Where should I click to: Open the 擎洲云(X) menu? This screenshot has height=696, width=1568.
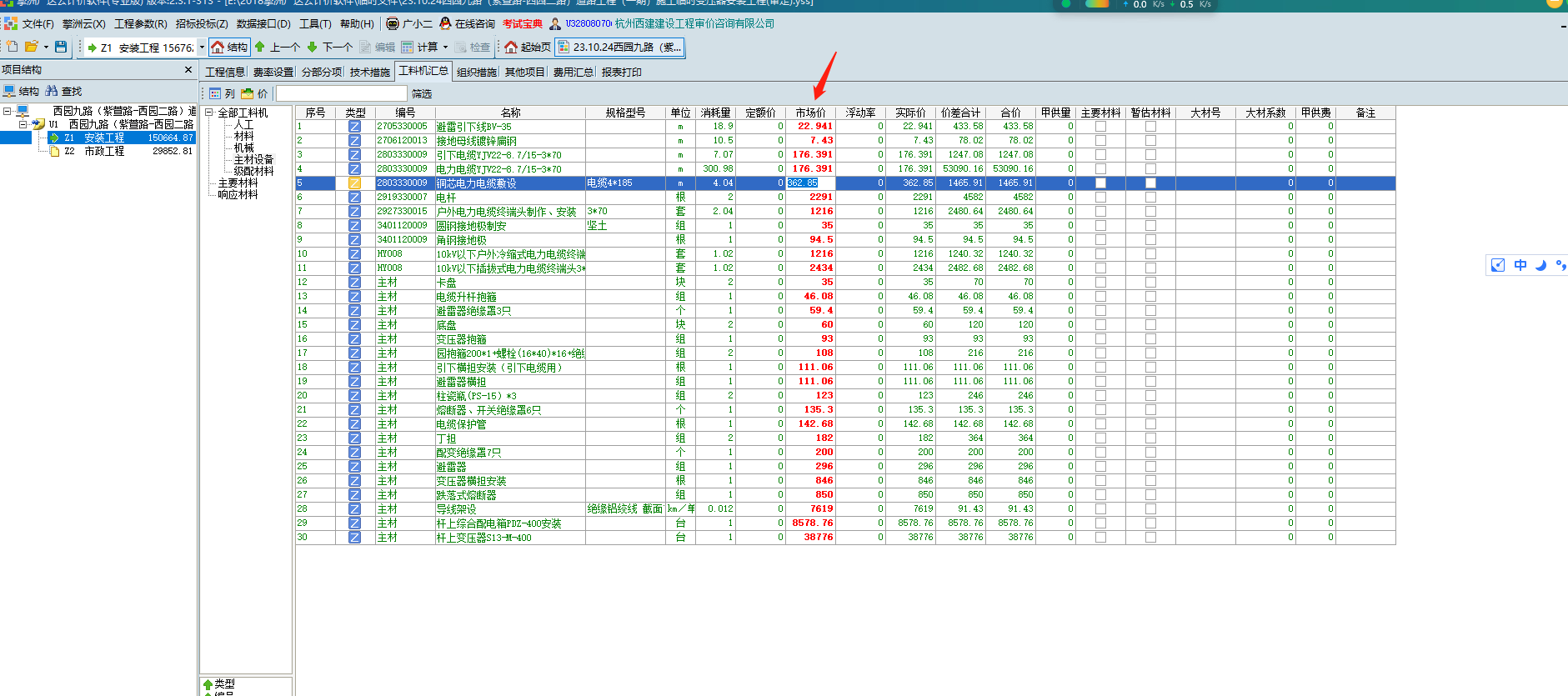point(84,24)
